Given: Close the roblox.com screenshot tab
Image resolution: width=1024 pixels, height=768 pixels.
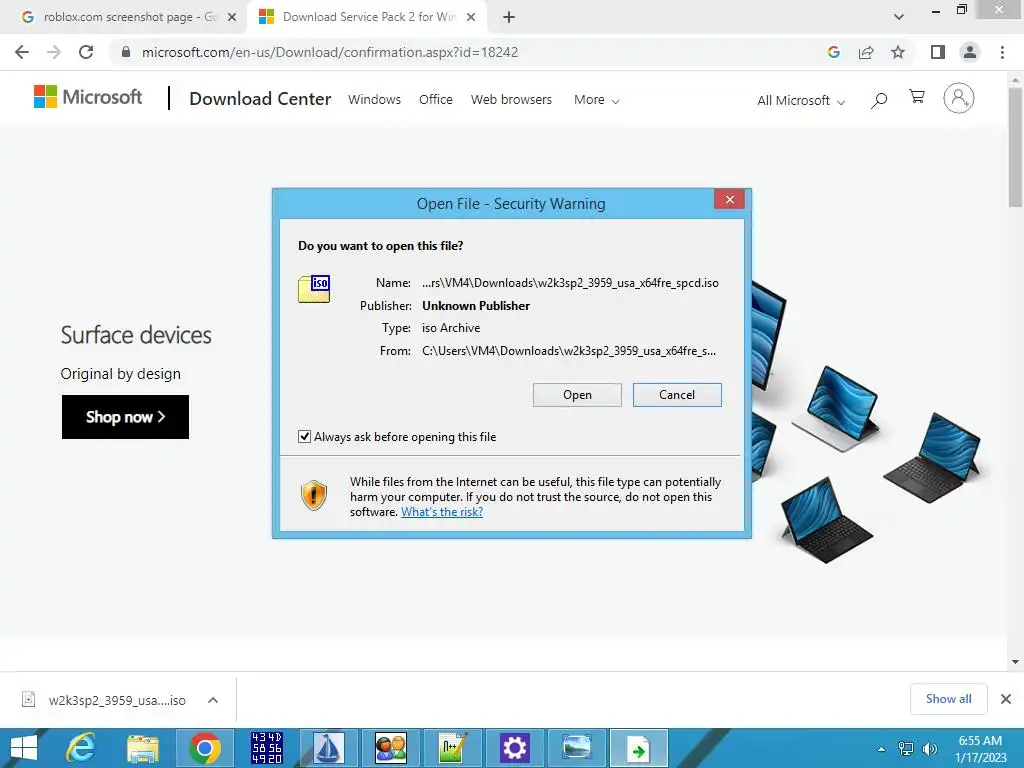Looking at the screenshot, I should pos(232,17).
